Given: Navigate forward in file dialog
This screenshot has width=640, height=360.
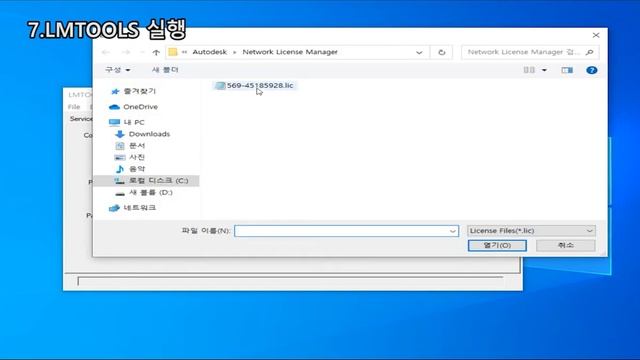Looking at the screenshot, I should click(x=126, y=52).
